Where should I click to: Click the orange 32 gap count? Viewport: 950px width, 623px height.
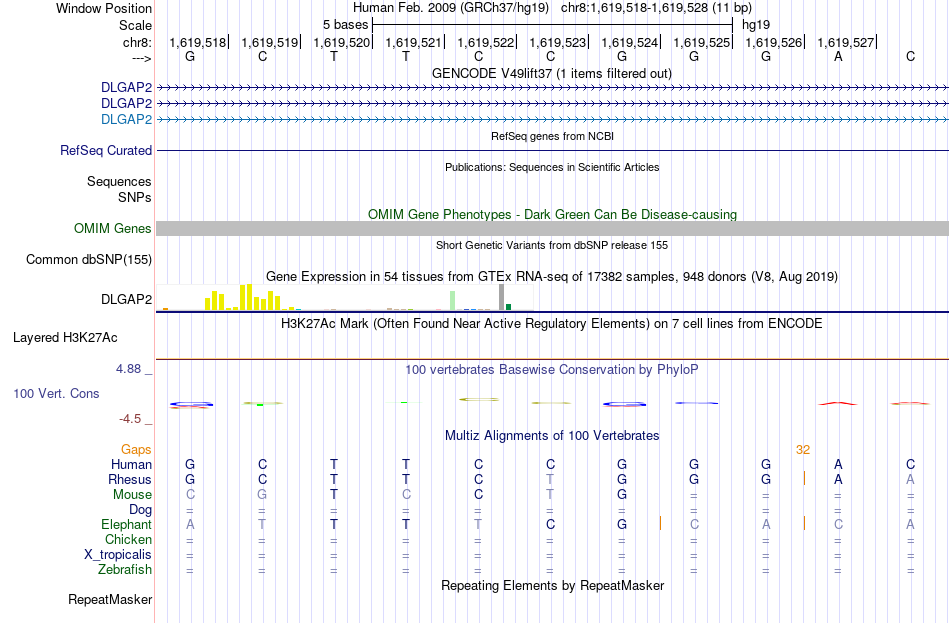pos(803,450)
